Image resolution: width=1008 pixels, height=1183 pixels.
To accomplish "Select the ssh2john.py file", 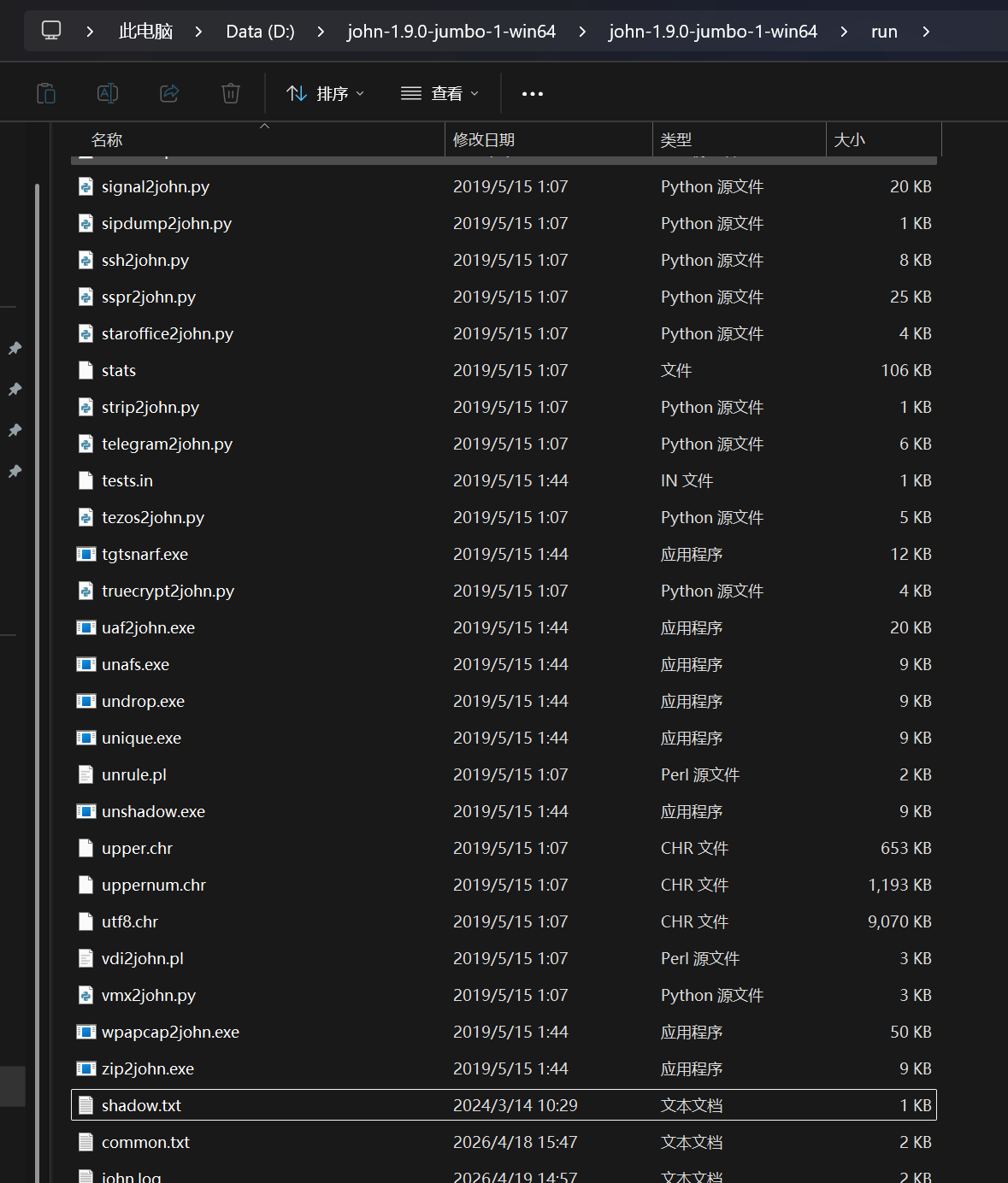I will 504,260.
